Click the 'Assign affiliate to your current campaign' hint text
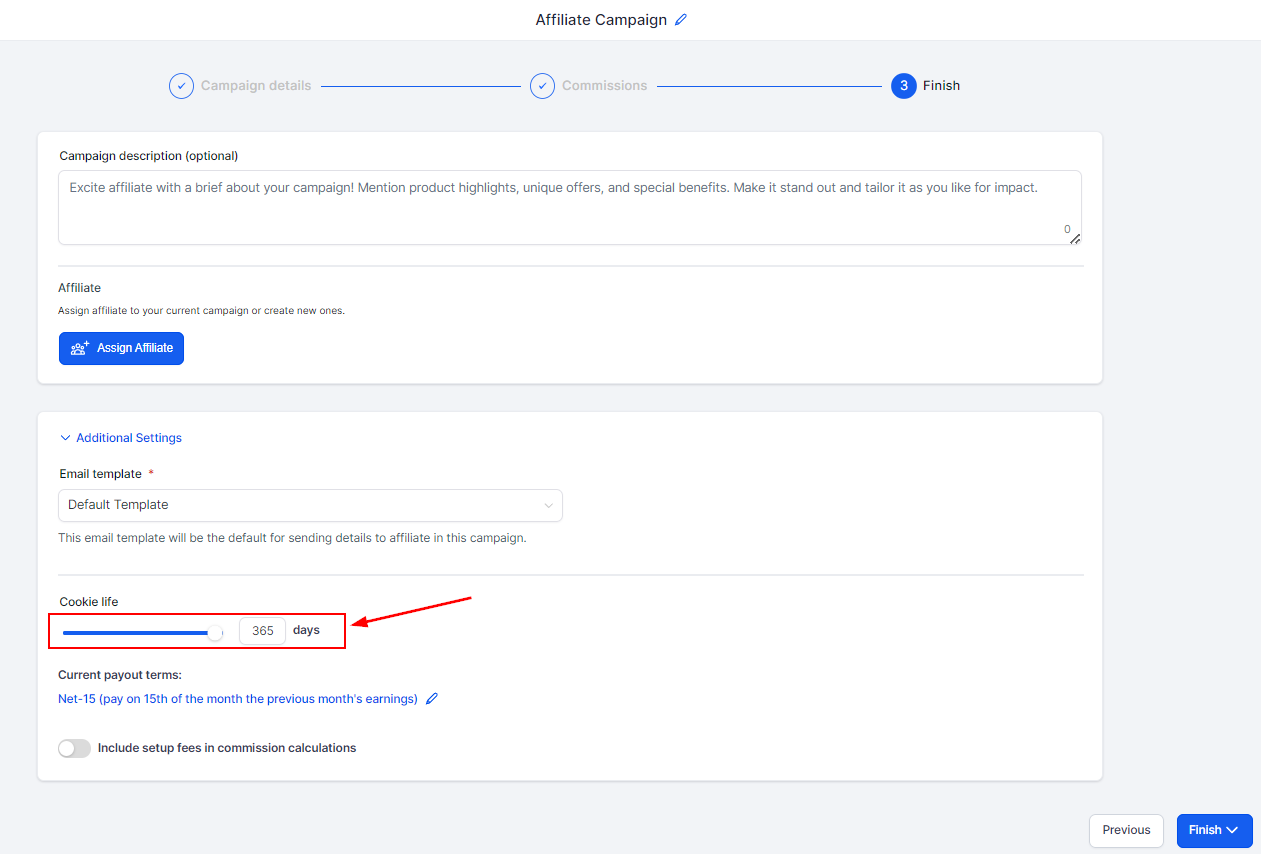1261x854 pixels. (x=201, y=311)
